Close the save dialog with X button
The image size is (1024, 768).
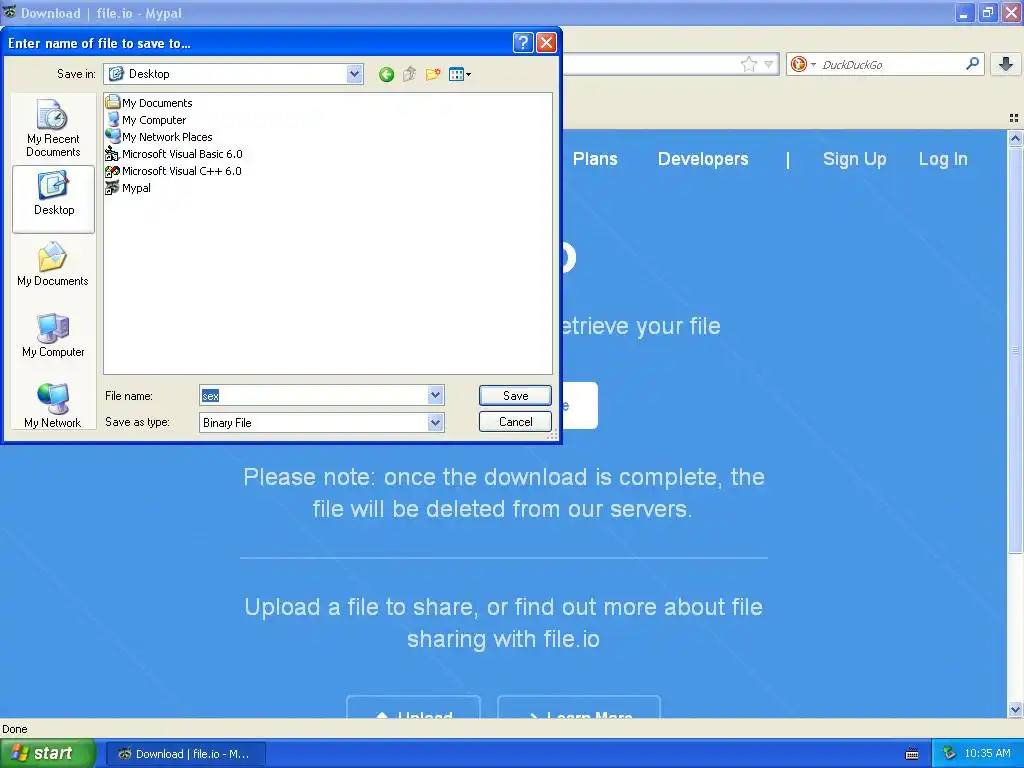pyautogui.click(x=546, y=43)
